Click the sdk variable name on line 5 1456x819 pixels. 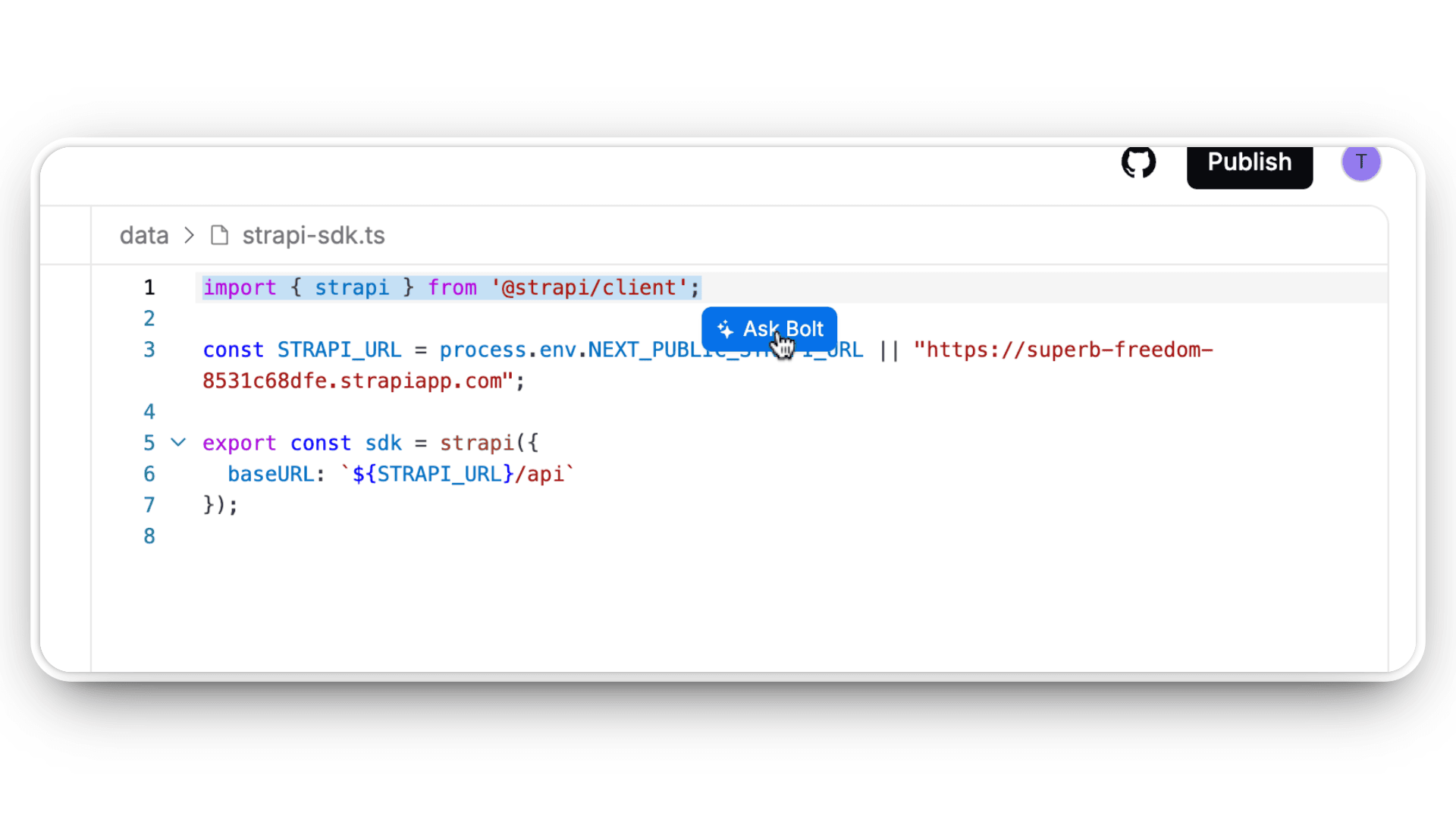(x=384, y=443)
